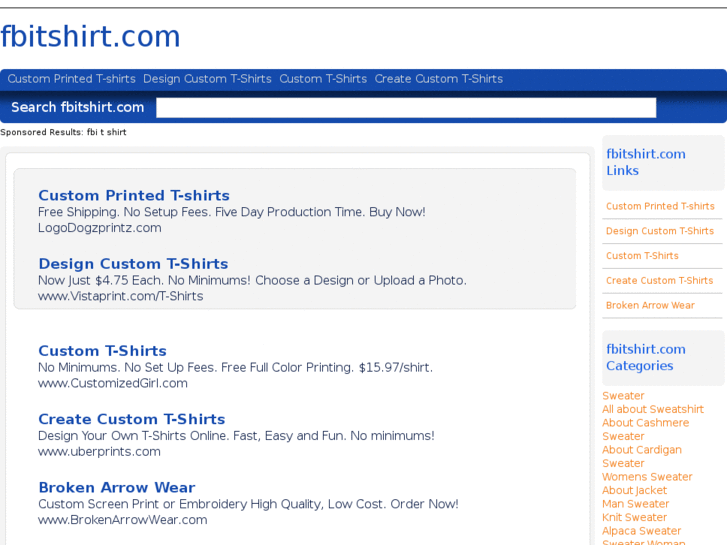The height and width of the screenshot is (545, 727).
Task: Open the Create Custom T-Shirts ad headline
Action: click(x=132, y=419)
